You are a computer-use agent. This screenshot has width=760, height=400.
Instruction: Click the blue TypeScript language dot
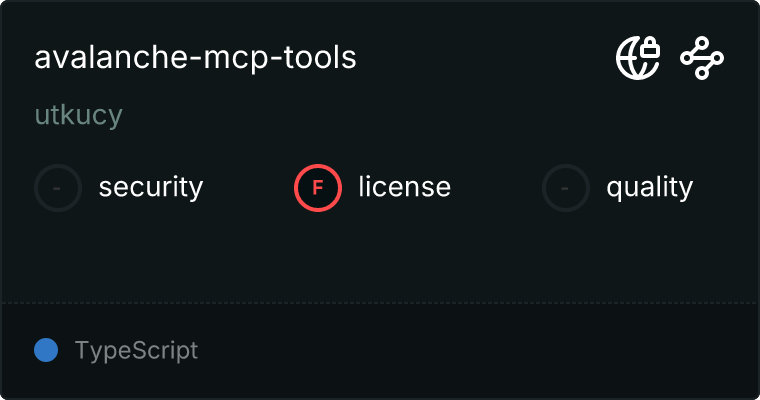point(46,350)
